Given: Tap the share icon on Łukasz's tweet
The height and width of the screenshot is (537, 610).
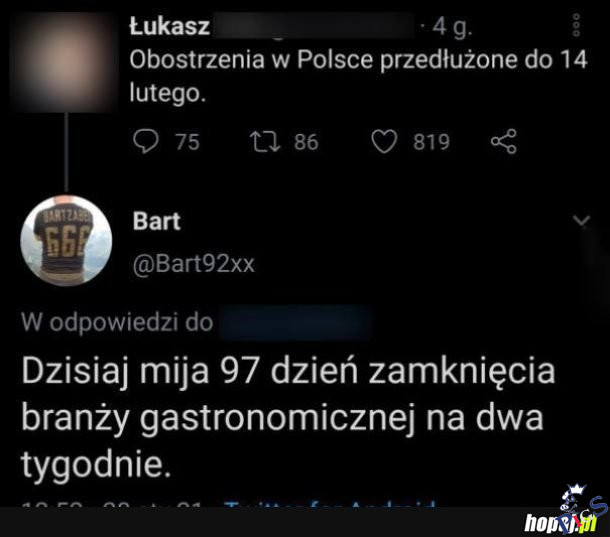Looking at the screenshot, I should (x=504, y=142).
